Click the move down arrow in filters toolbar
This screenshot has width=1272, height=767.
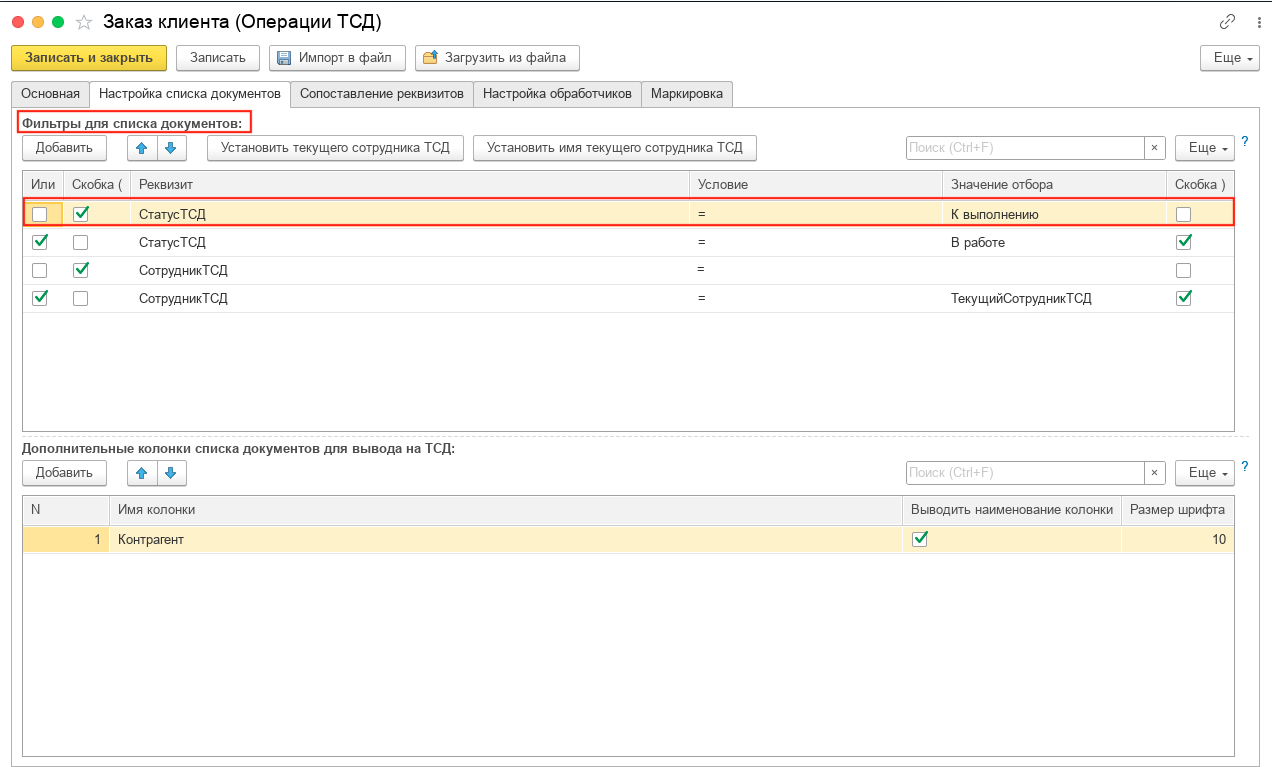tap(171, 148)
